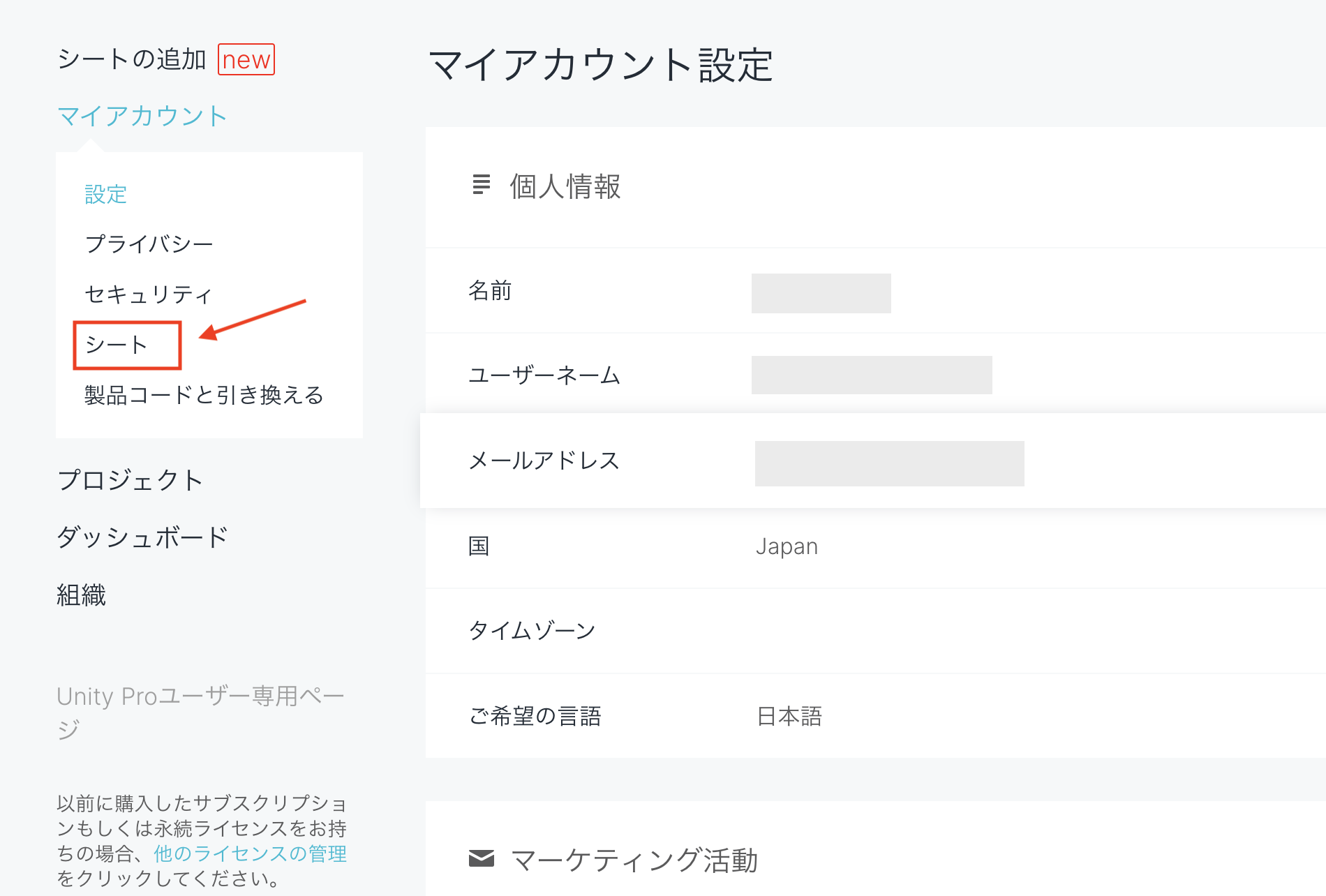Click the タイムゾーン row label
The height and width of the screenshot is (896, 1326).
coord(532,631)
